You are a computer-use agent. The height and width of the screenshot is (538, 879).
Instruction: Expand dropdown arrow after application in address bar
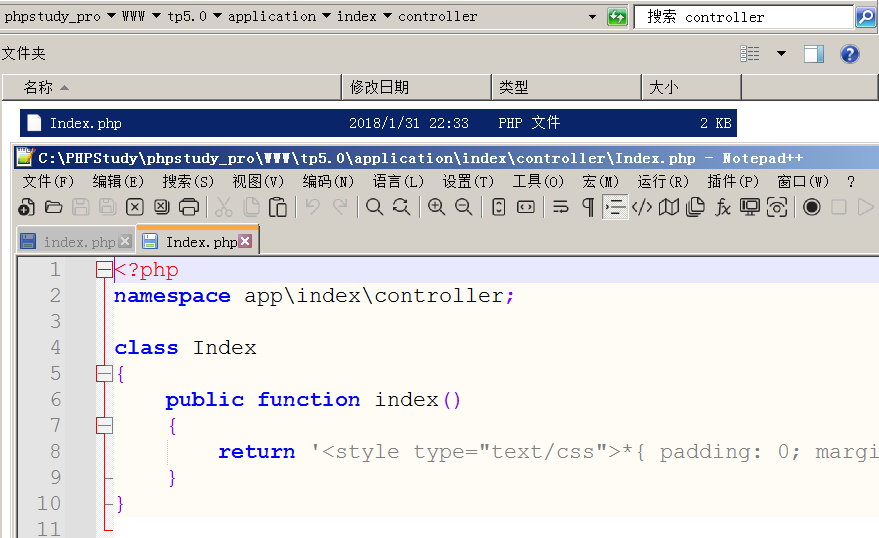click(326, 16)
